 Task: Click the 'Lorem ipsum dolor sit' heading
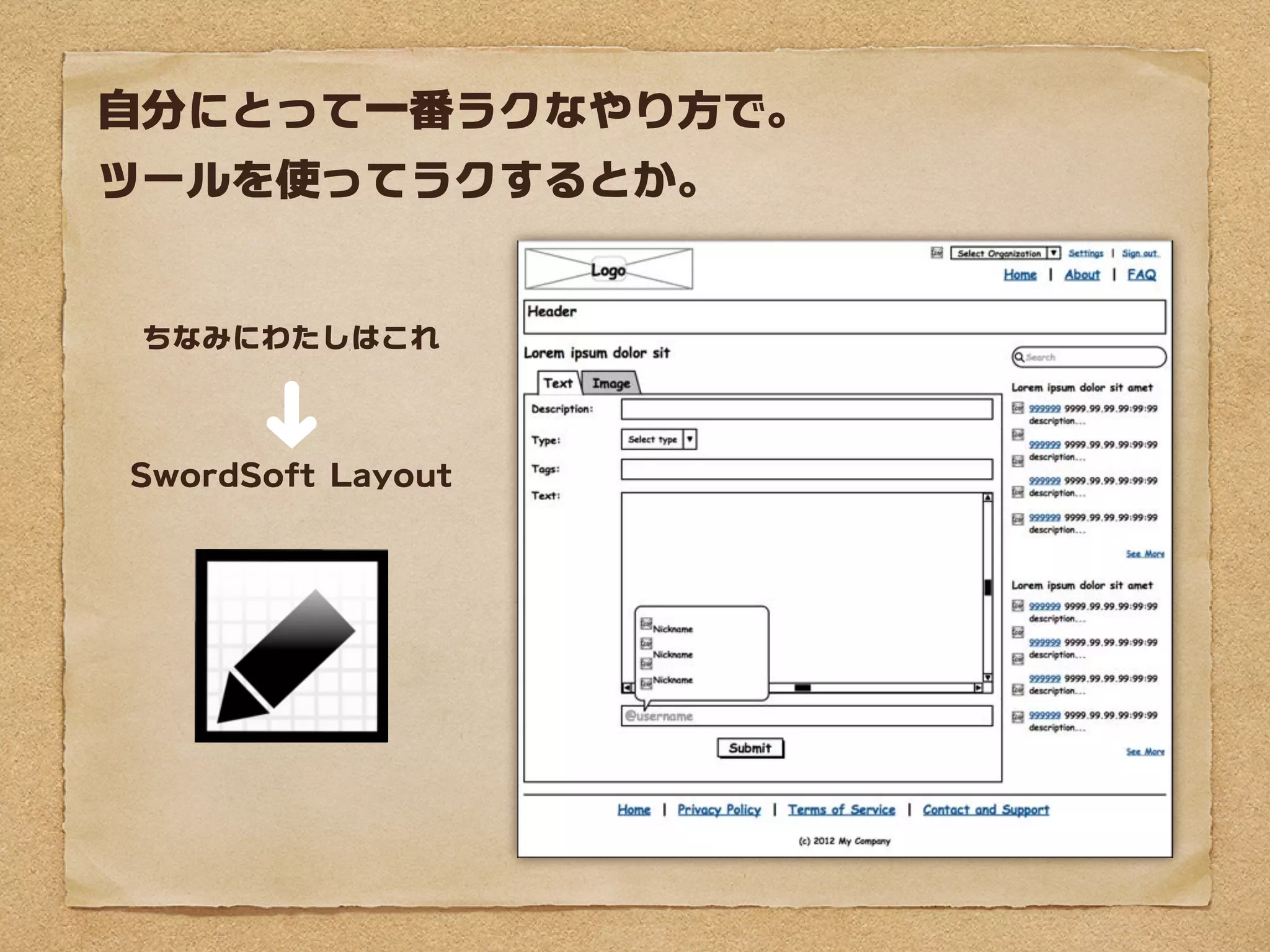coord(597,353)
